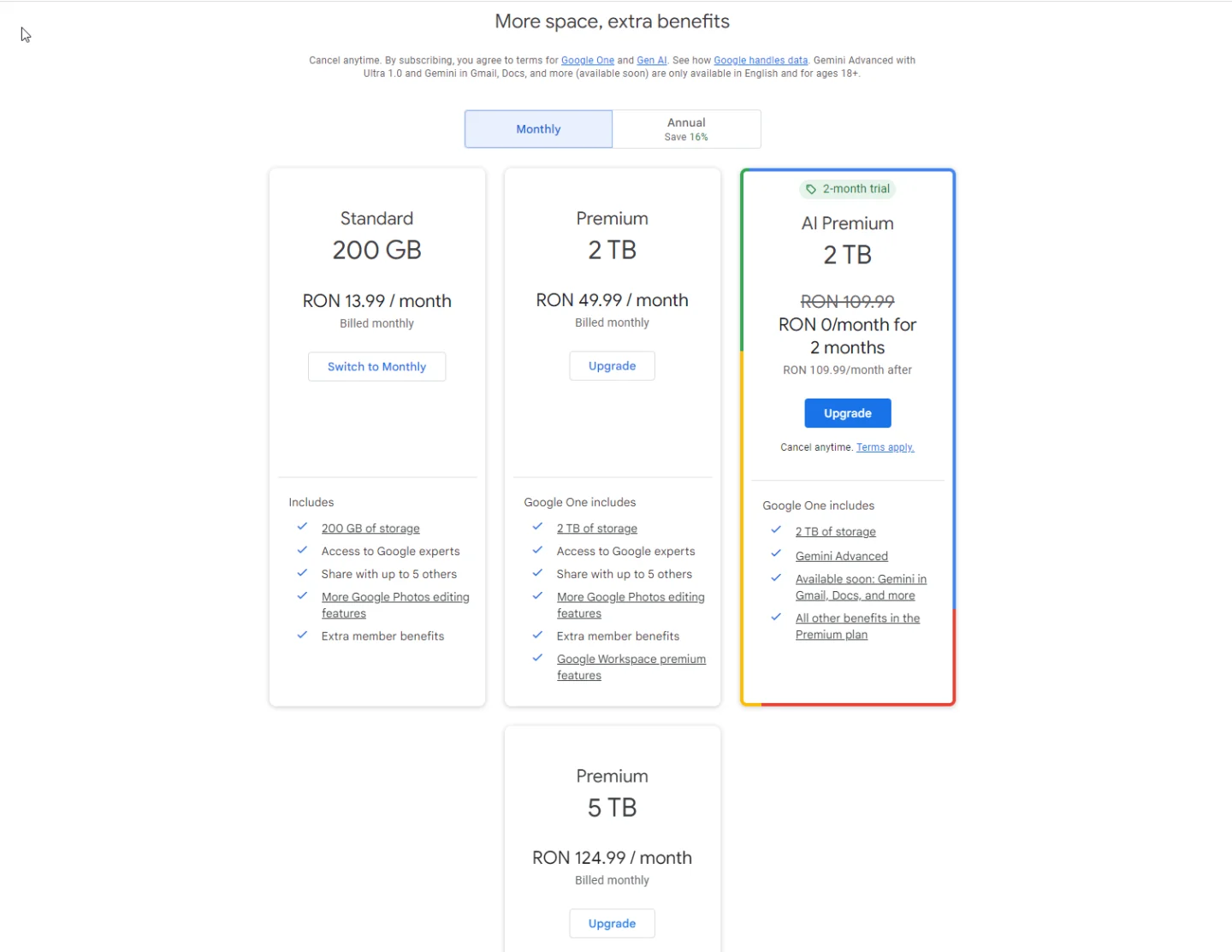Viewport: 1232px width, 952px height.
Task: Open Terms apply link in AI Premium
Action: pyautogui.click(x=885, y=447)
